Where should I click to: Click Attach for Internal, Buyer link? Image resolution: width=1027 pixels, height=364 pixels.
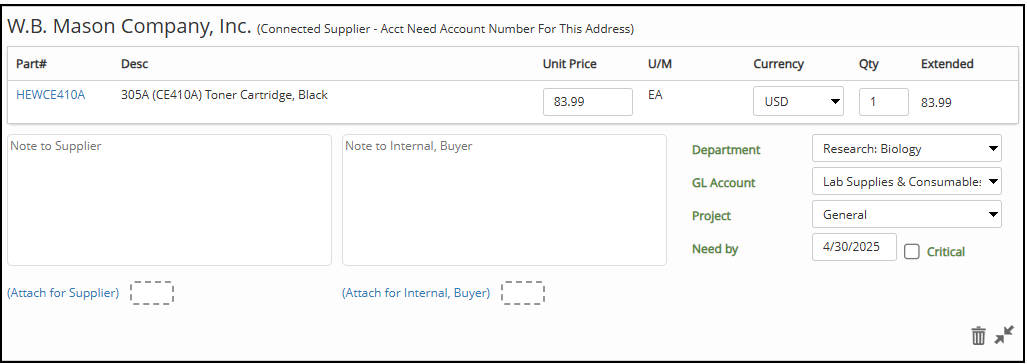[416, 293]
